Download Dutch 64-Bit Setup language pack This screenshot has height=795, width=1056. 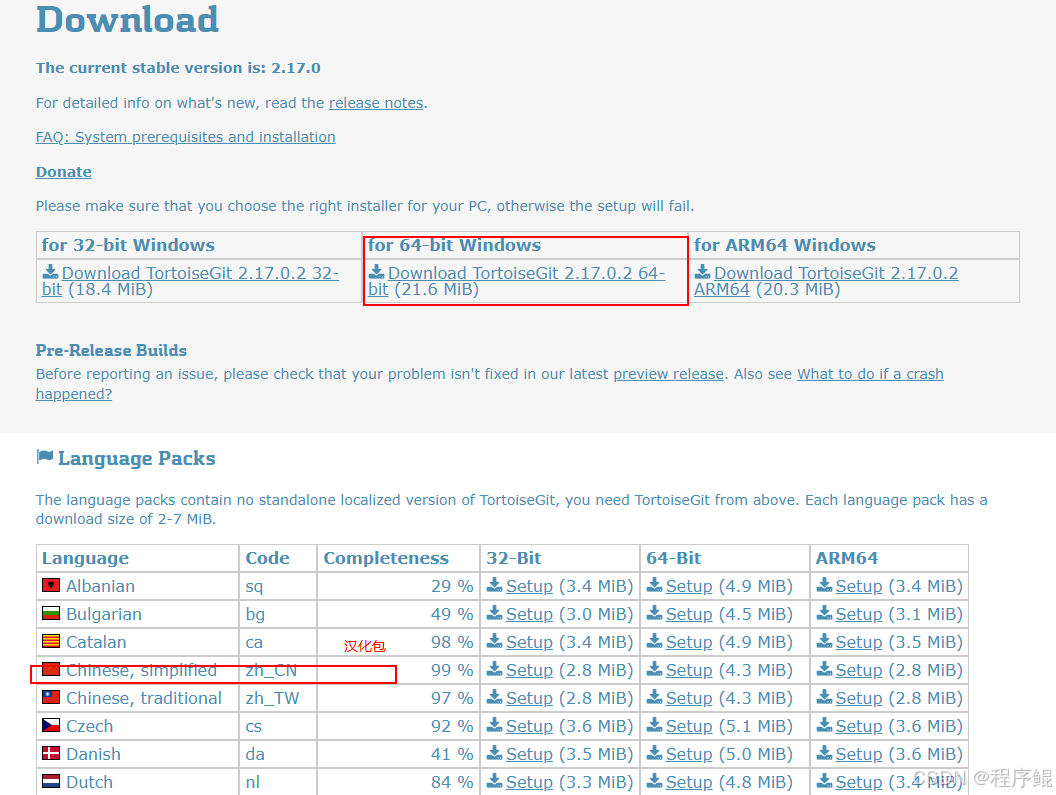[x=689, y=782]
